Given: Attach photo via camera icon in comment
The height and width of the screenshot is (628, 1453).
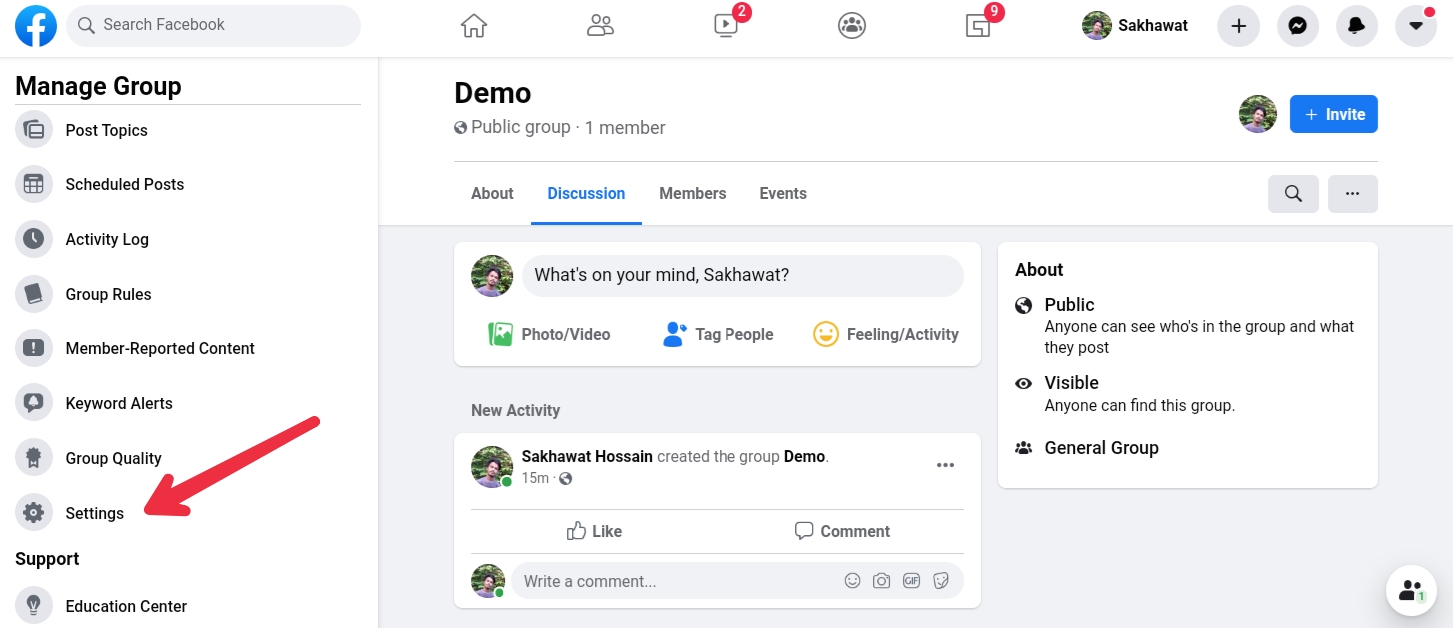Looking at the screenshot, I should click(x=881, y=581).
